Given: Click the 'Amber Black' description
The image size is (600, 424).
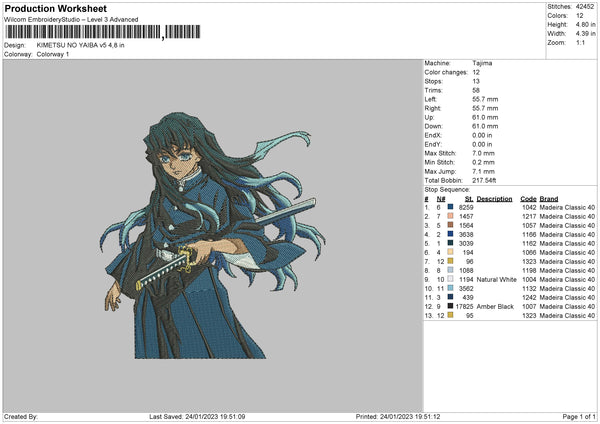Looking at the screenshot, I should tap(495, 307).
